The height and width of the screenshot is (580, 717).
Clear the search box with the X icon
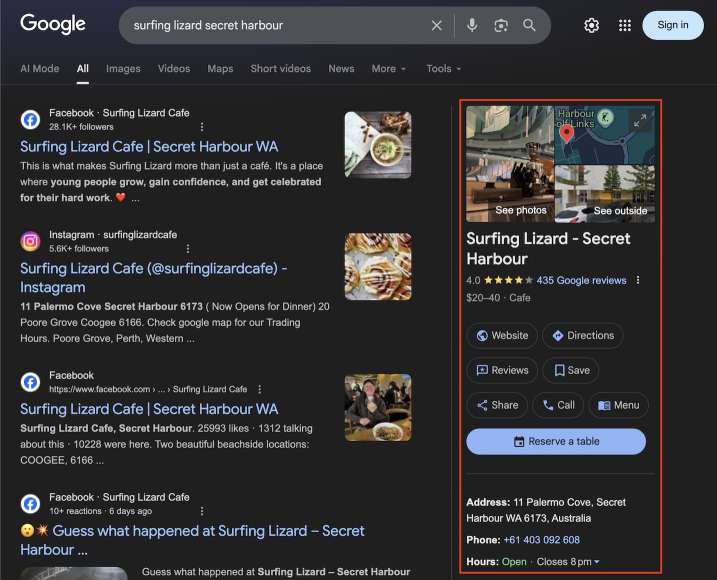tap(436, 25)
